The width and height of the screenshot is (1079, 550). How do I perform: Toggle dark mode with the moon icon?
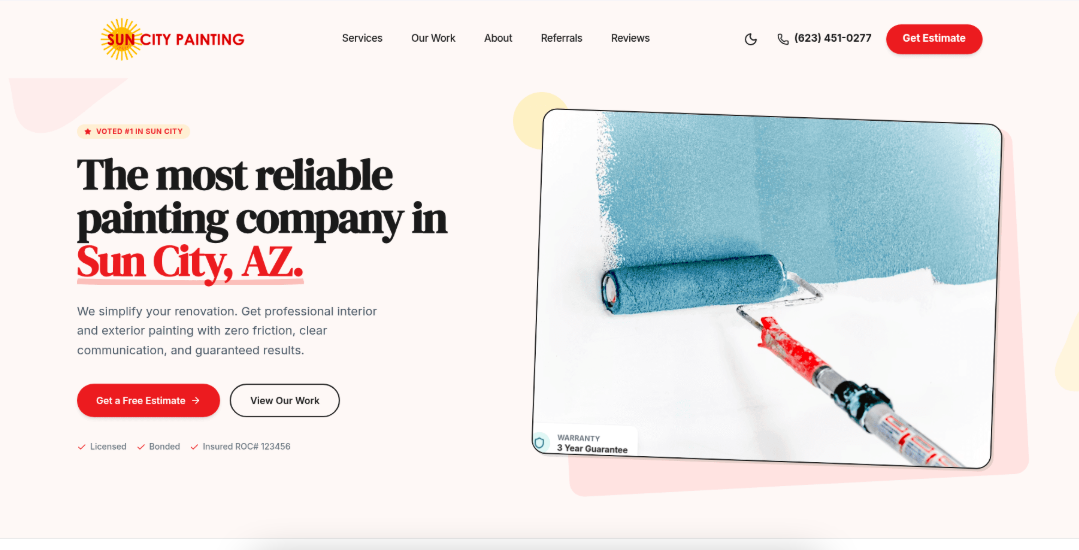tap(751, 39)
